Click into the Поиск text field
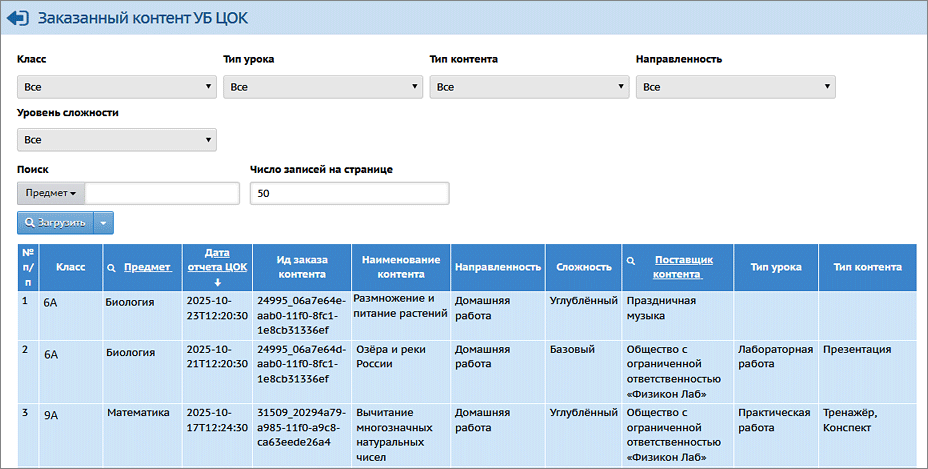The image size is (928, 469). point(162,193)
